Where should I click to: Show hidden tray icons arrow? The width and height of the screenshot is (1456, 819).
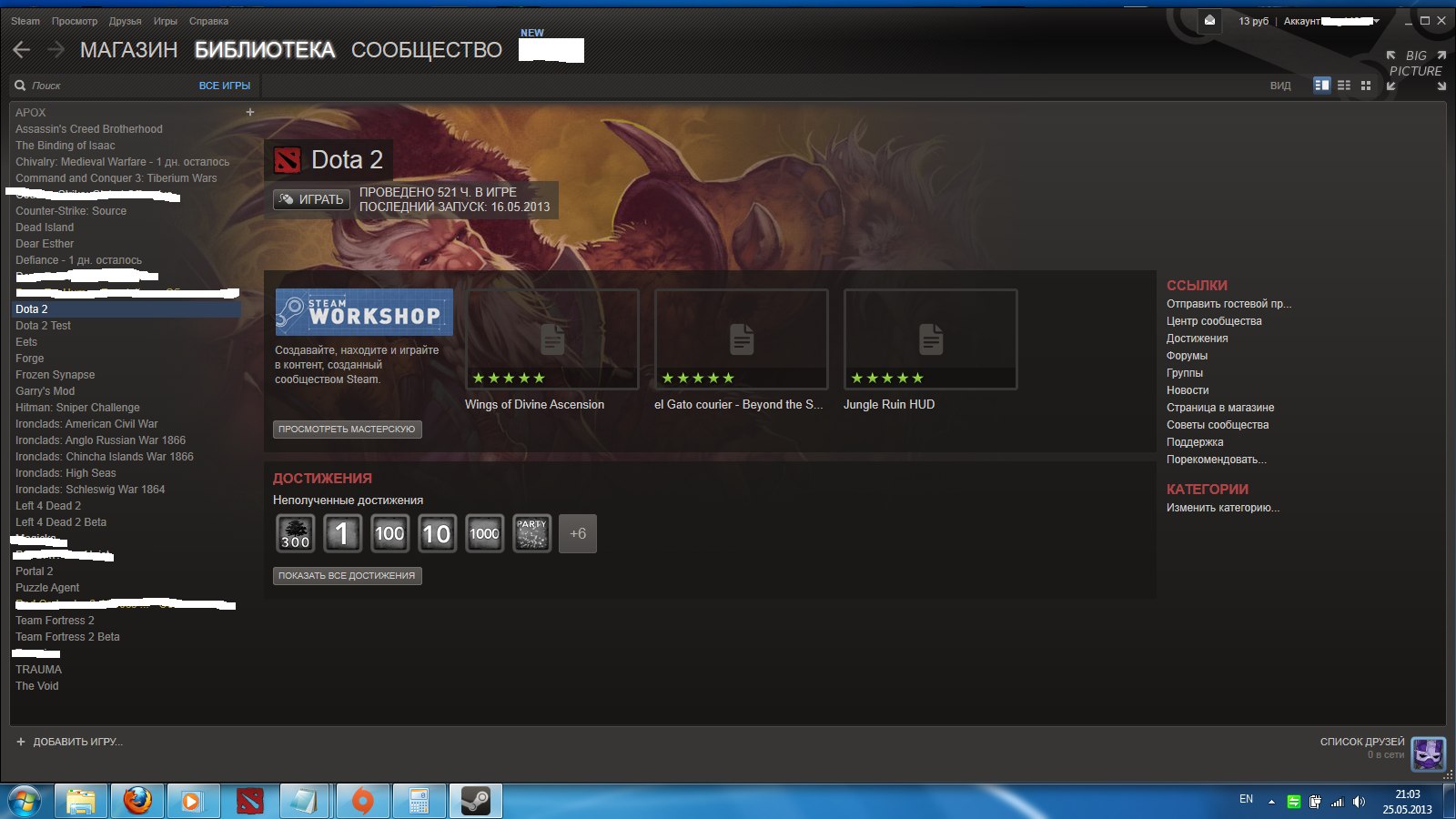click(1271, 802)
